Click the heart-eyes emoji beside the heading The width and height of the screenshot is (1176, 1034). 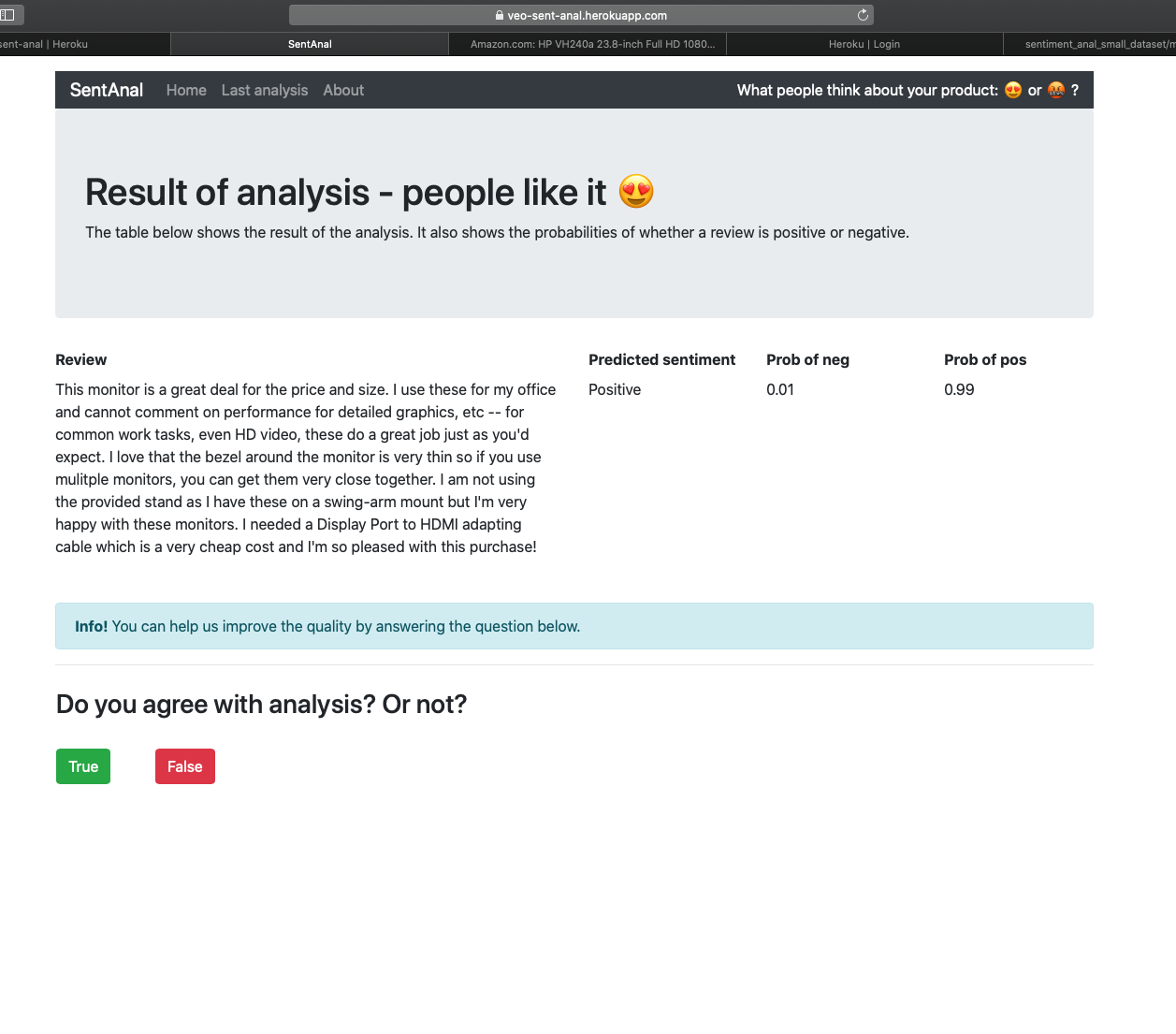[636, 192]
